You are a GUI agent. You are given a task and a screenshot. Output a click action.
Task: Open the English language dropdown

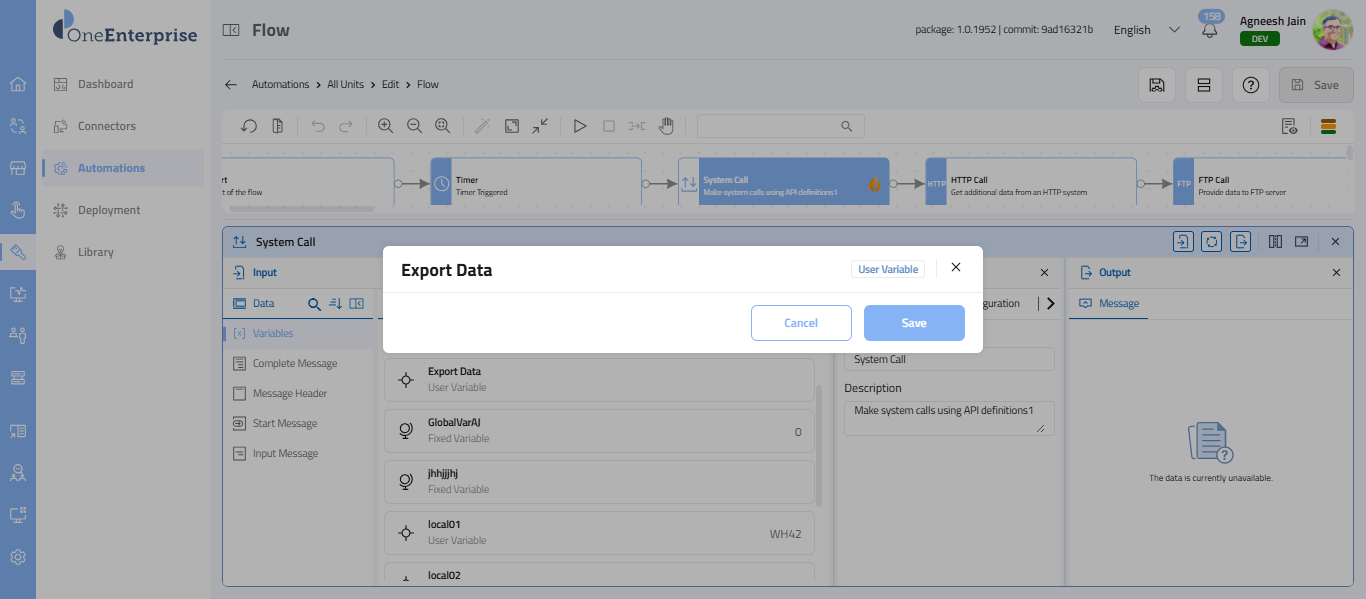(1146, 30)
